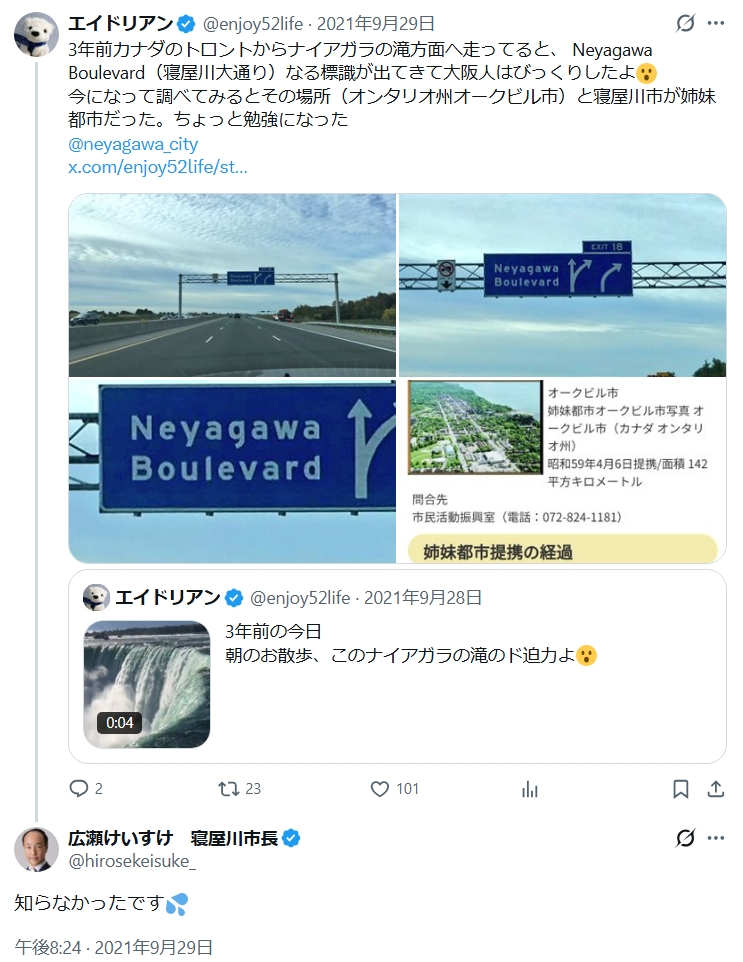Image resolution: width=743 pixels, height=962 pixels.
Task: Open the @neyagawa_city mention link
Action: pos(133,144)
